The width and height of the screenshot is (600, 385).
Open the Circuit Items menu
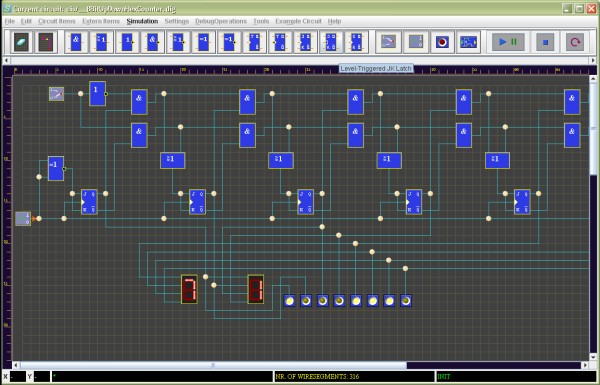pos(57,21)
